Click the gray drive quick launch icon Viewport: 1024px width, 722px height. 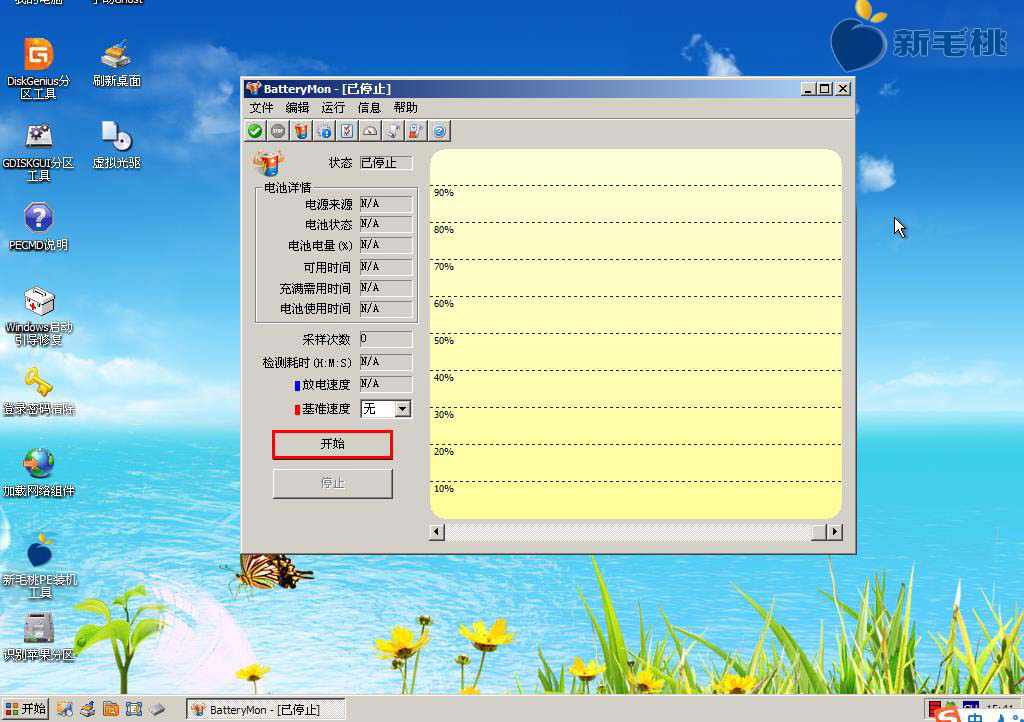[157, 709]
